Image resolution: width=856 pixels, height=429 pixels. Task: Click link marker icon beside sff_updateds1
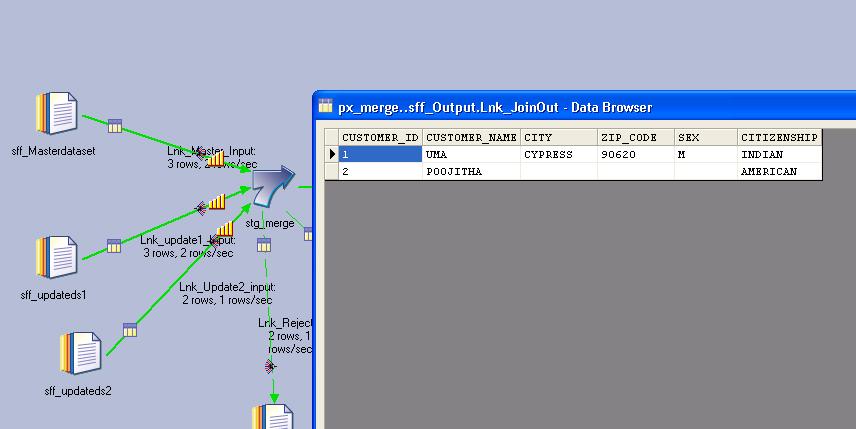(114, 246)
